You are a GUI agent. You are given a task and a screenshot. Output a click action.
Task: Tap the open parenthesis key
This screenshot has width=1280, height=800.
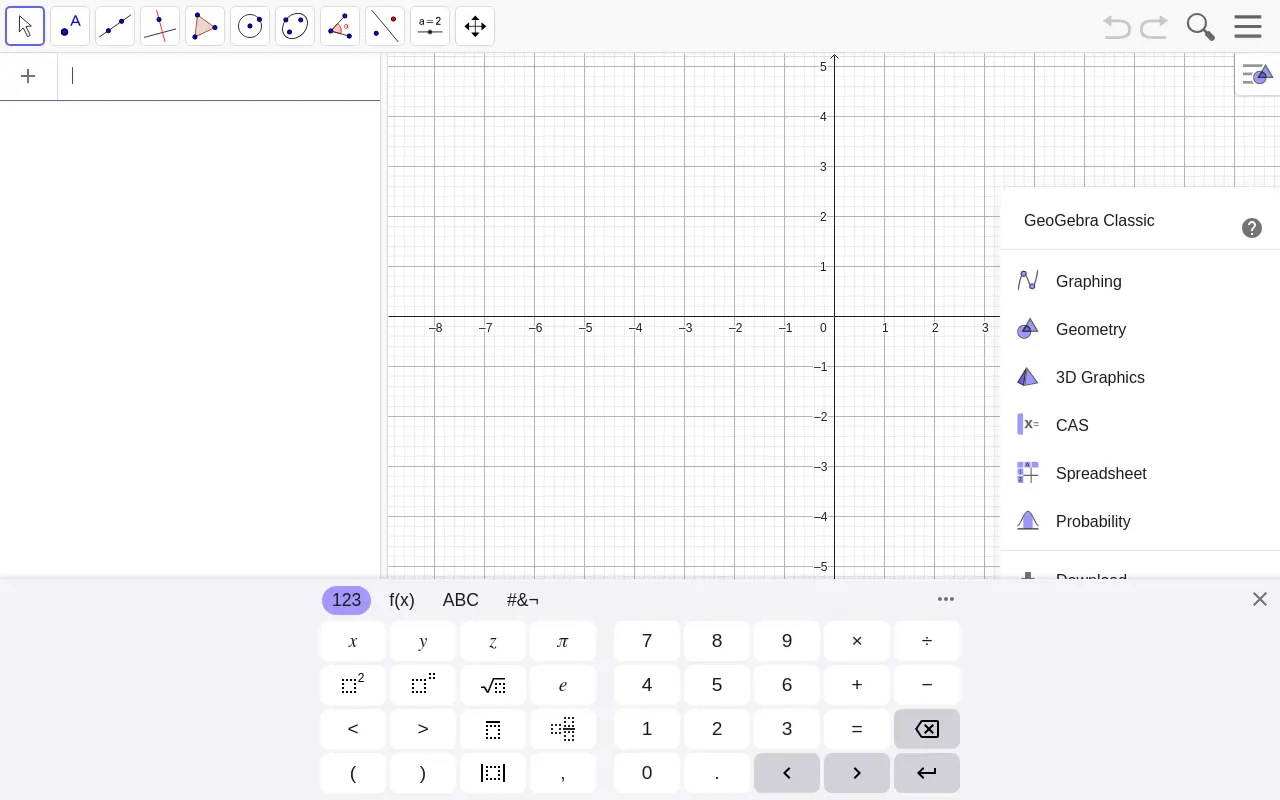[353, 773]
